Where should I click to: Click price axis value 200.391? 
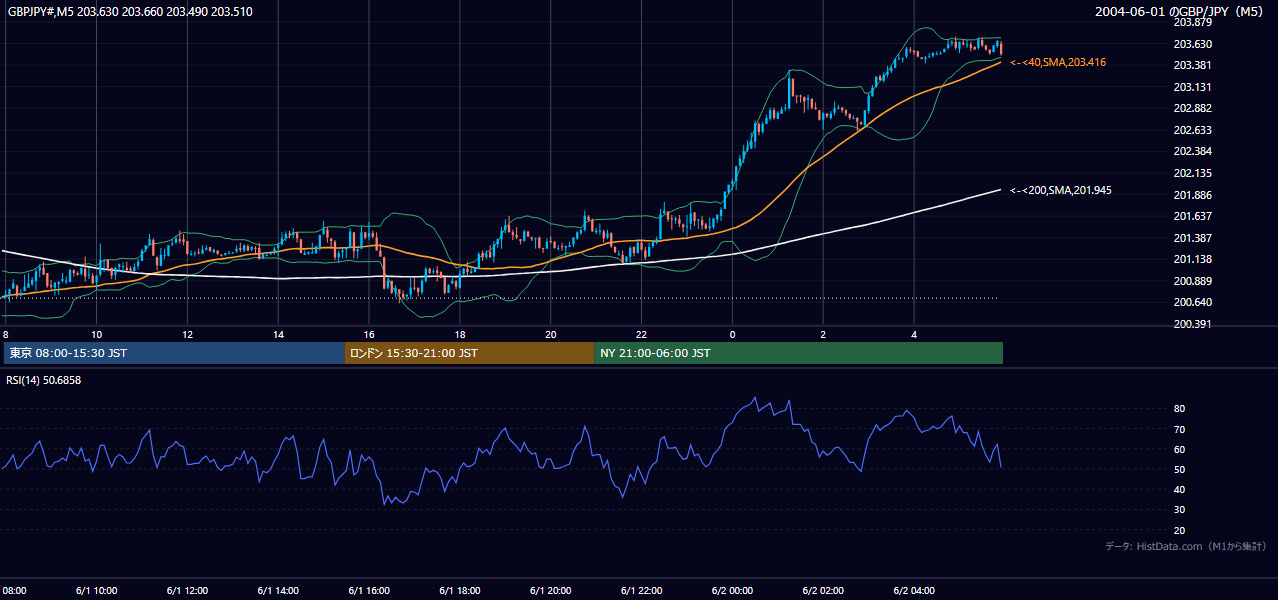point(1192,324)
